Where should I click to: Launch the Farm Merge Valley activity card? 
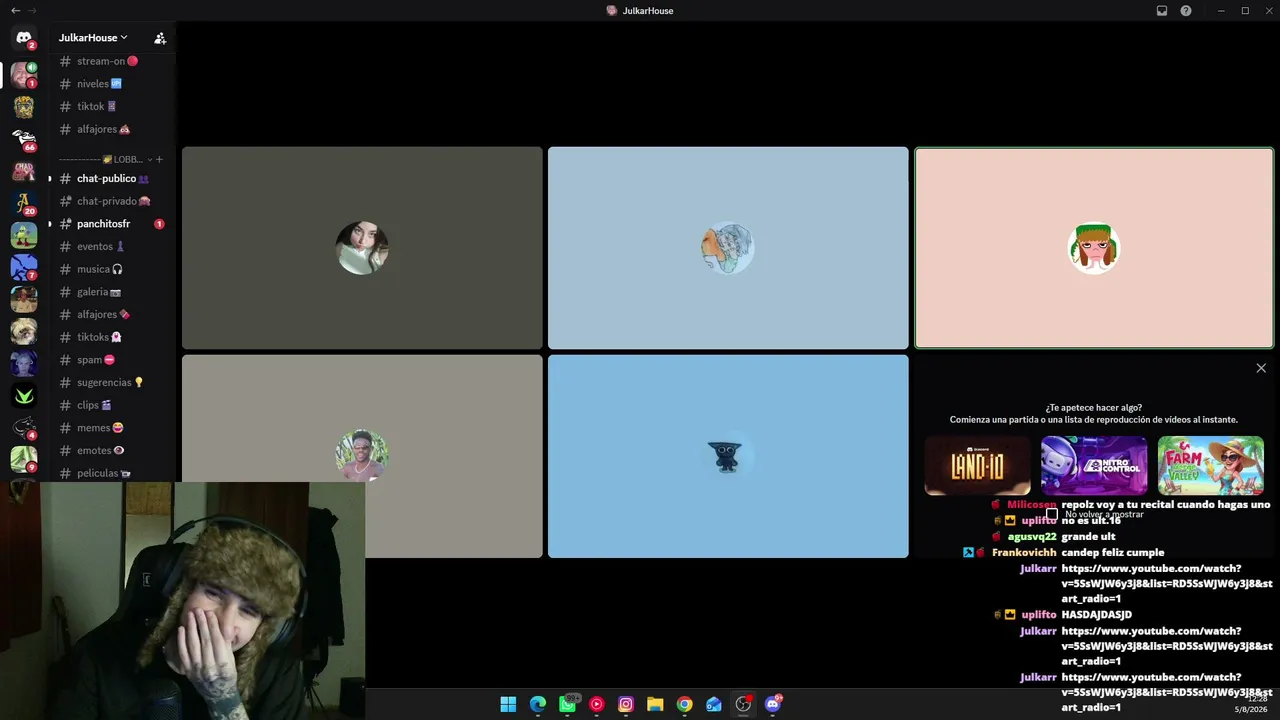click(1211, 466)
